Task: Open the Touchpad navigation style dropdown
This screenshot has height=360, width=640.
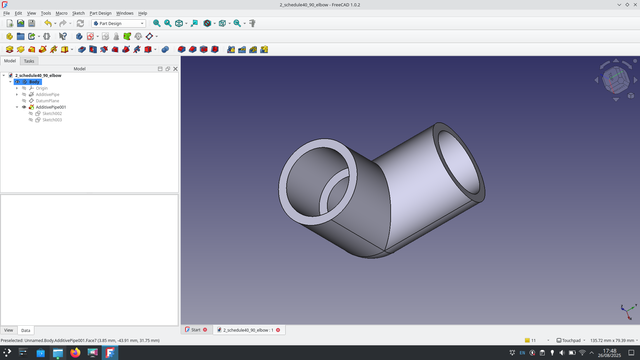Action: coord(571,340)
